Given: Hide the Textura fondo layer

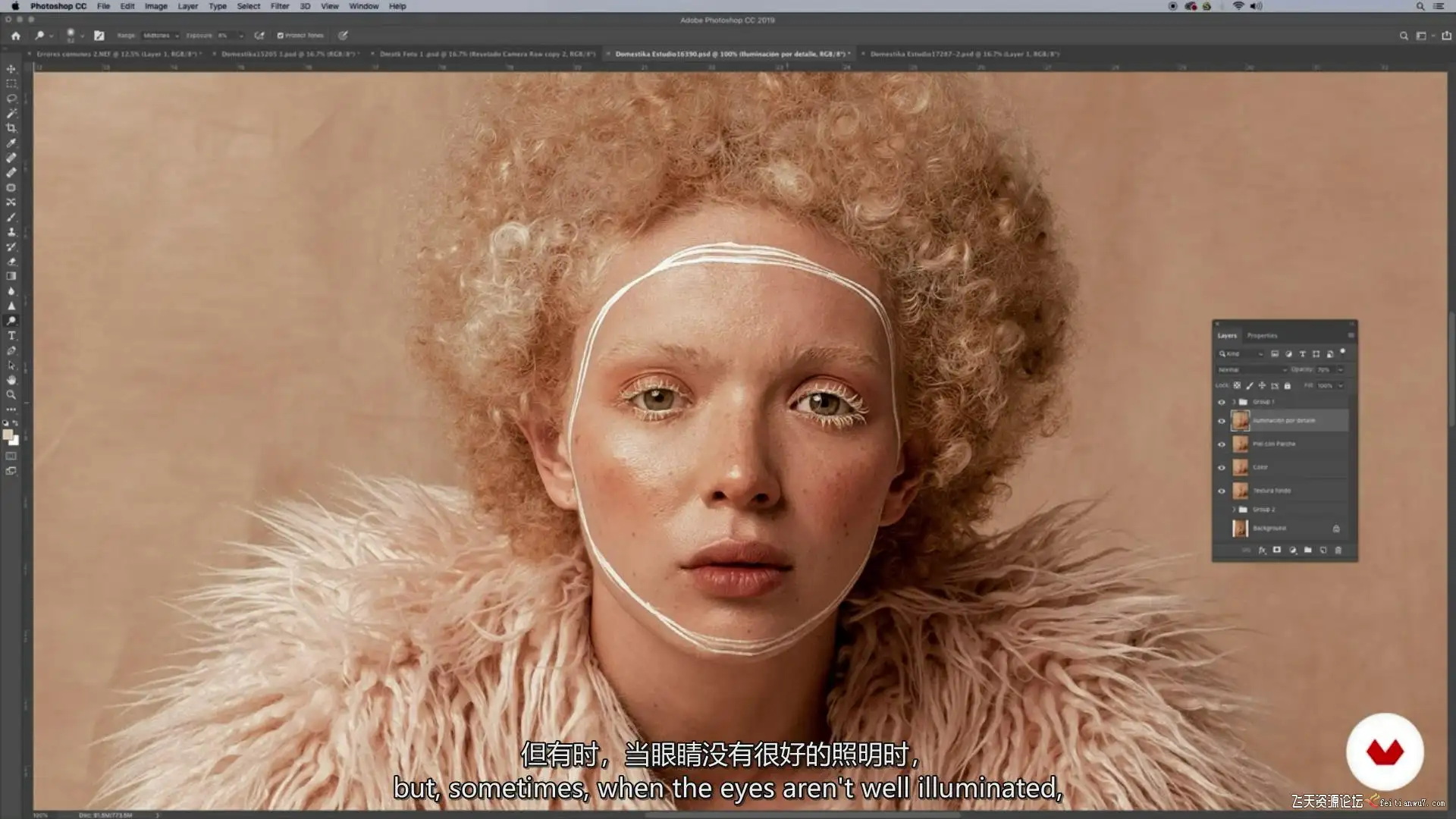Looking at the screenshot, I should coord(1222,491).
